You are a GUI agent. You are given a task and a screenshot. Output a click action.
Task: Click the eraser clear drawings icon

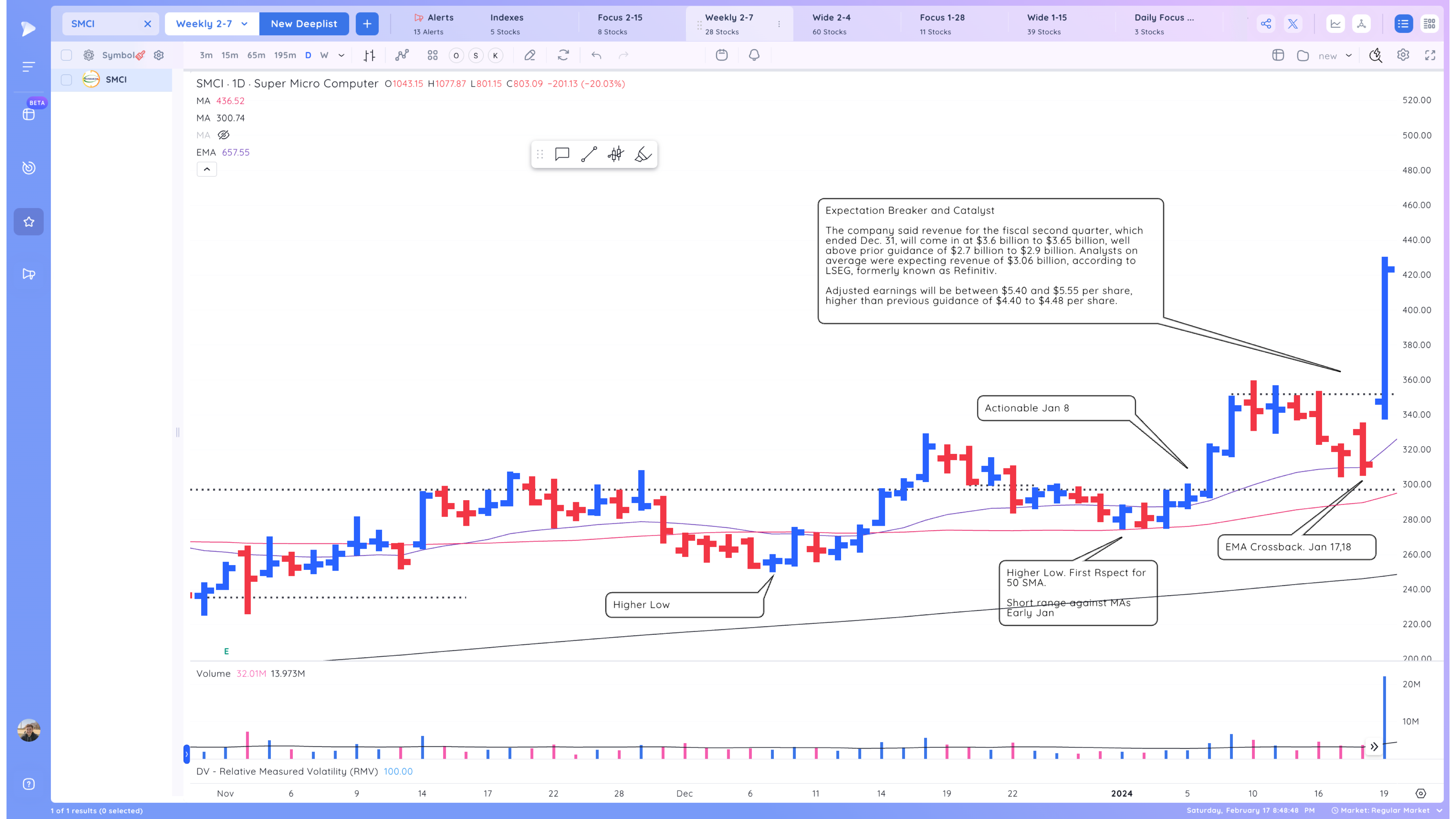click(x=530, y=55)
